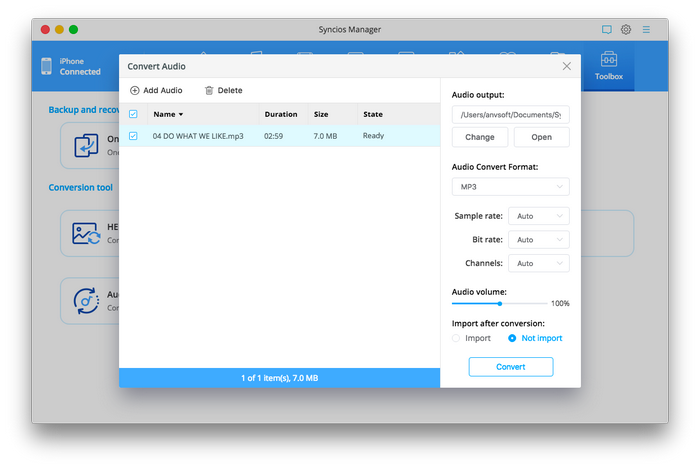Open the Bit rate dropdown
The image size is (700, 469).
539,240
